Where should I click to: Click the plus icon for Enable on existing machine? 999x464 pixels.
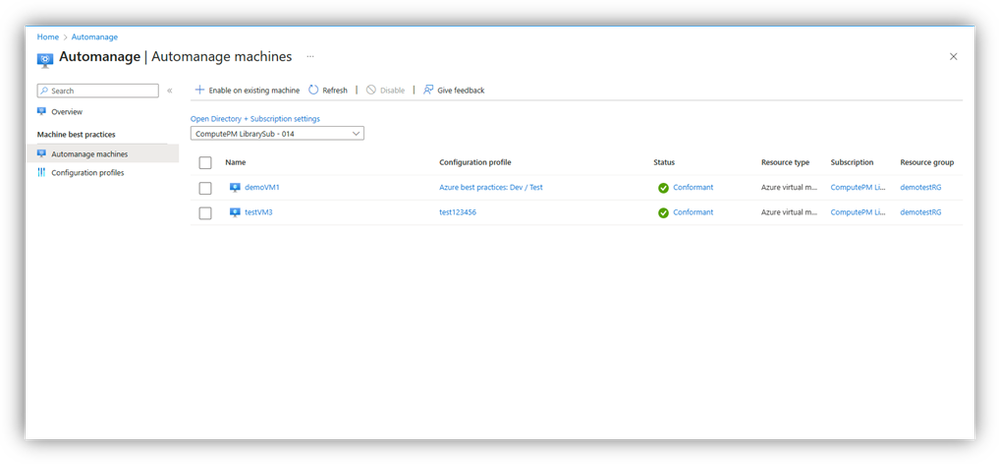point(199,90)
